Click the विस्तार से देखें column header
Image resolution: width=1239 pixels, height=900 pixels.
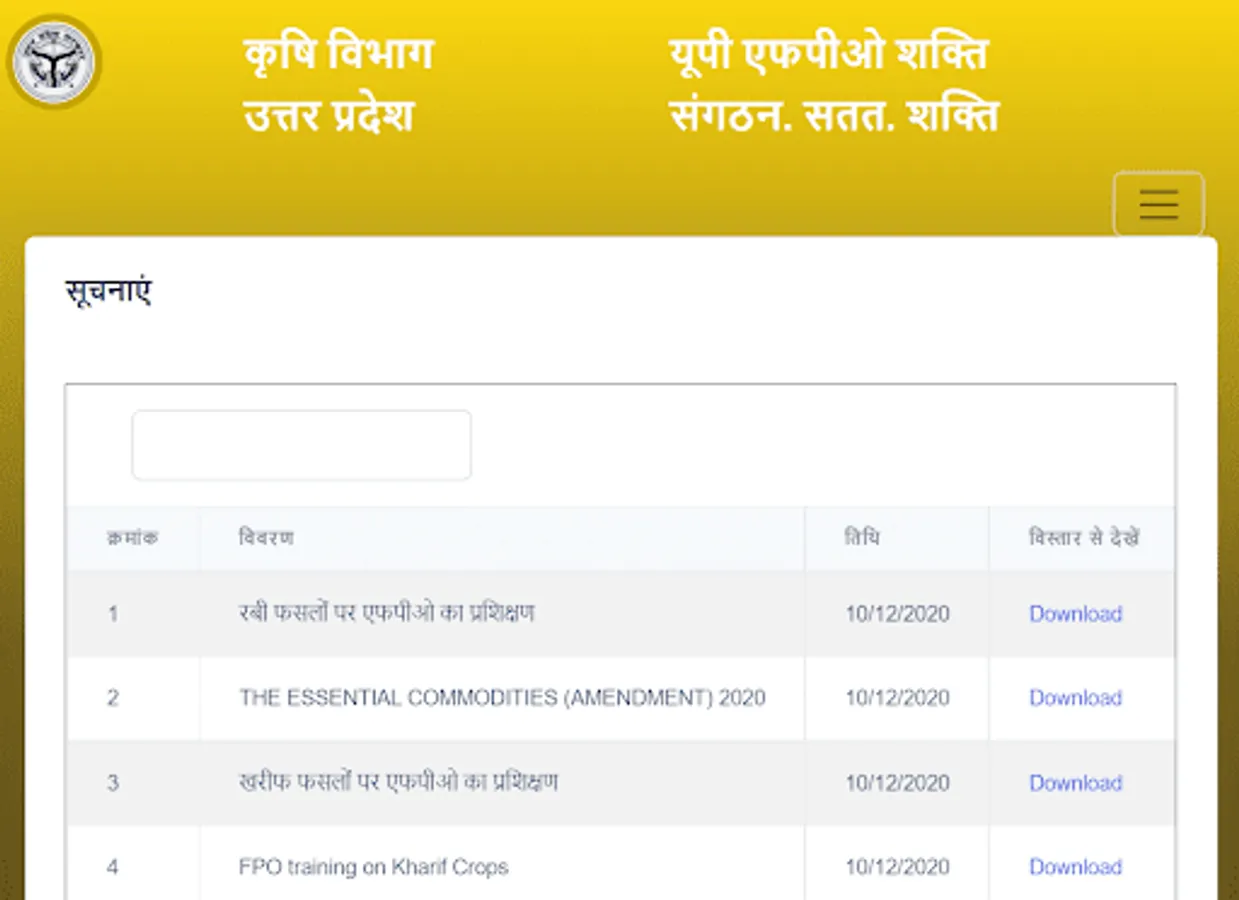pos(1084,538)
